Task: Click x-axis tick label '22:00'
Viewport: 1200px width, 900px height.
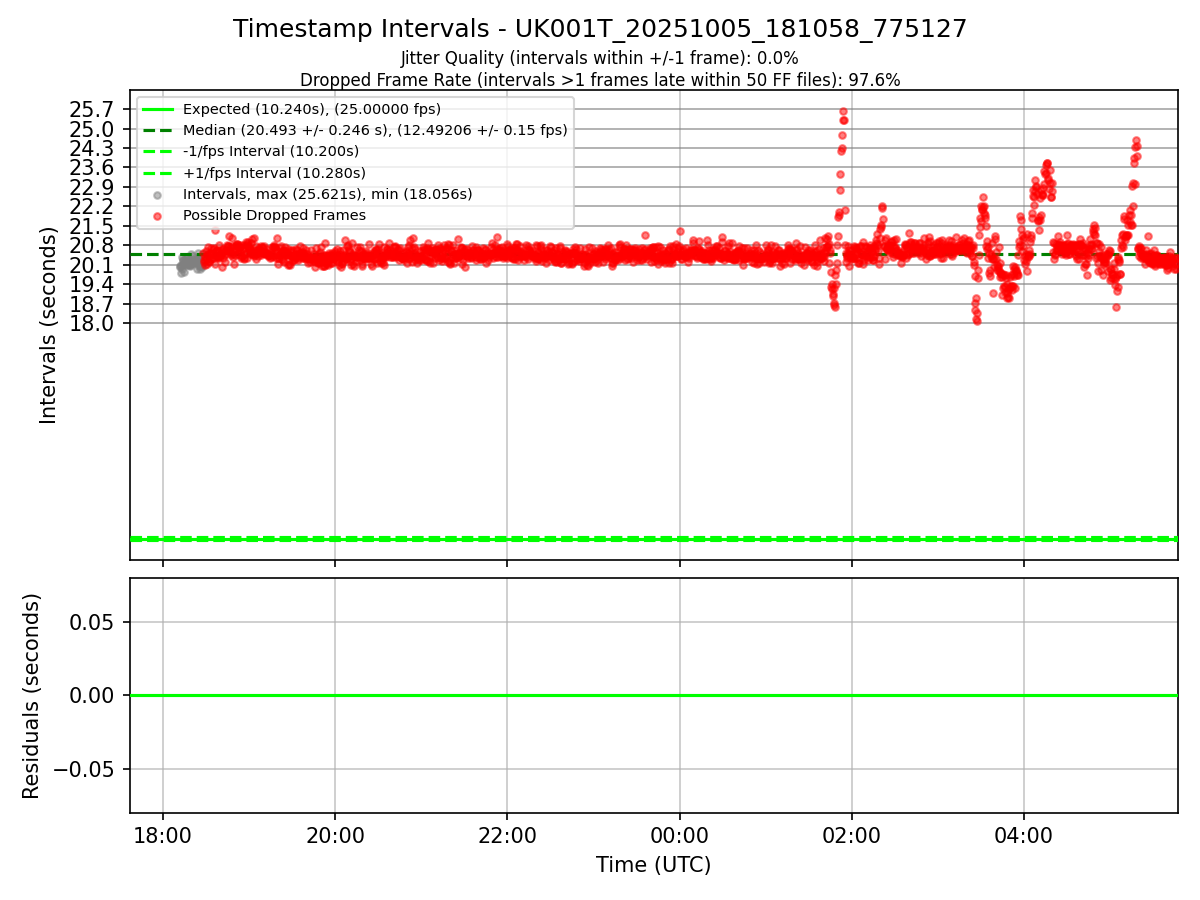Action: [x=507, y=834]
